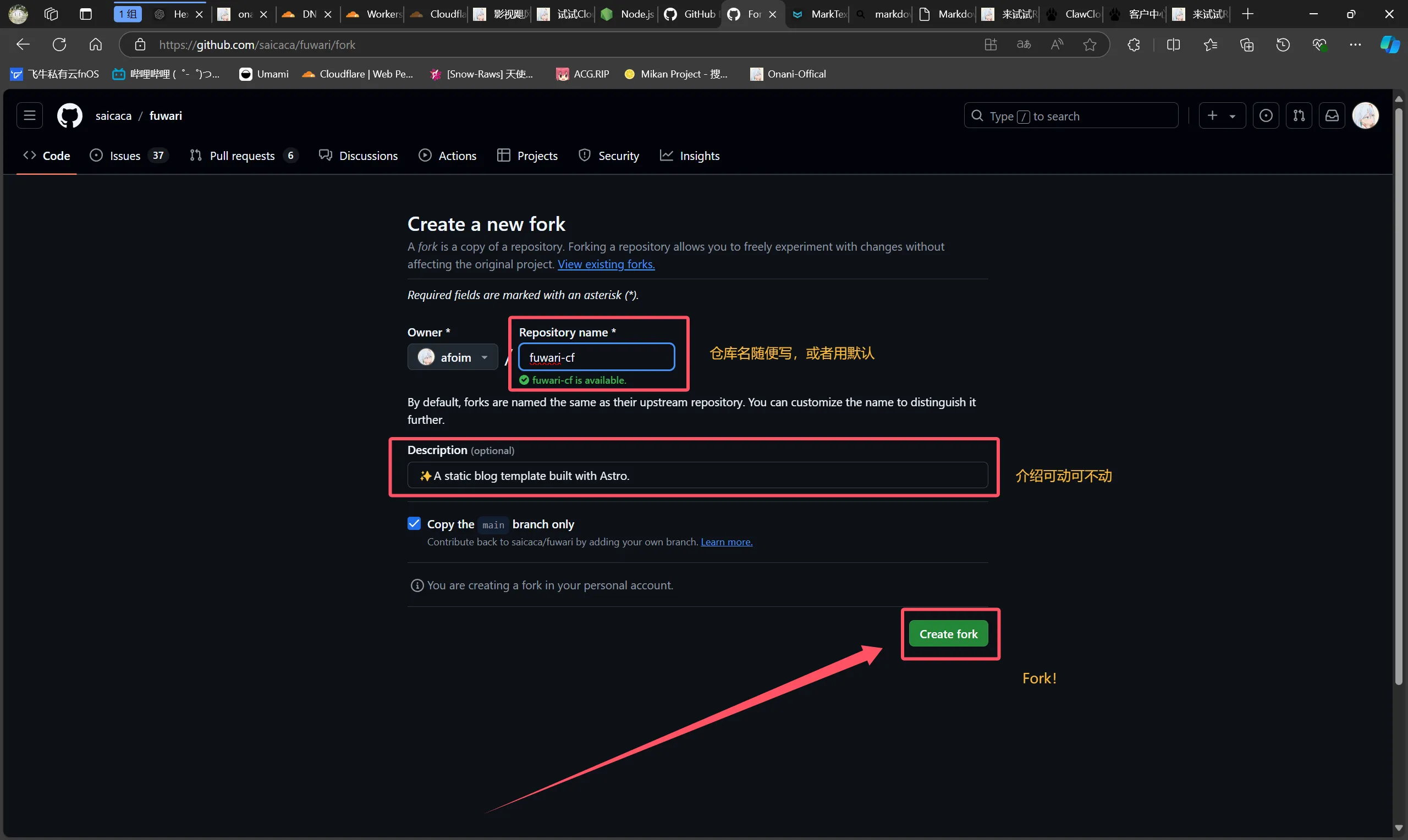
Task: Click the Description text field
Action: point(697,476)
